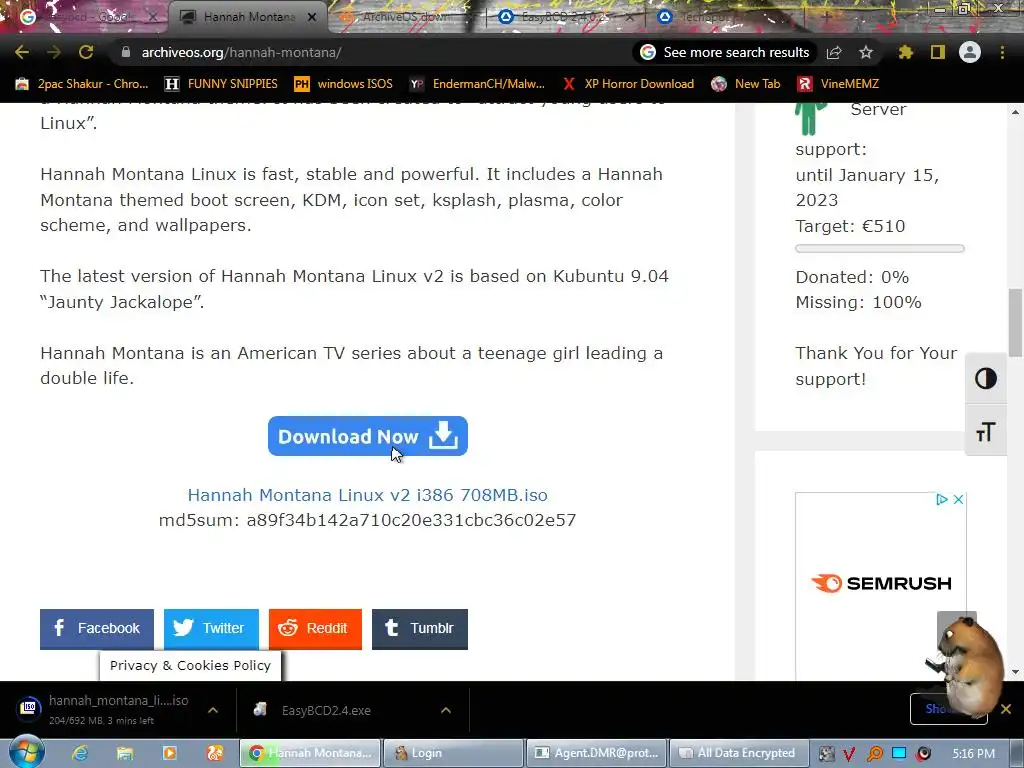The height and width of the screenshot is (768, 1024).
Task: Switch to the Login taskbar window
Action: (x=453, y=753)
